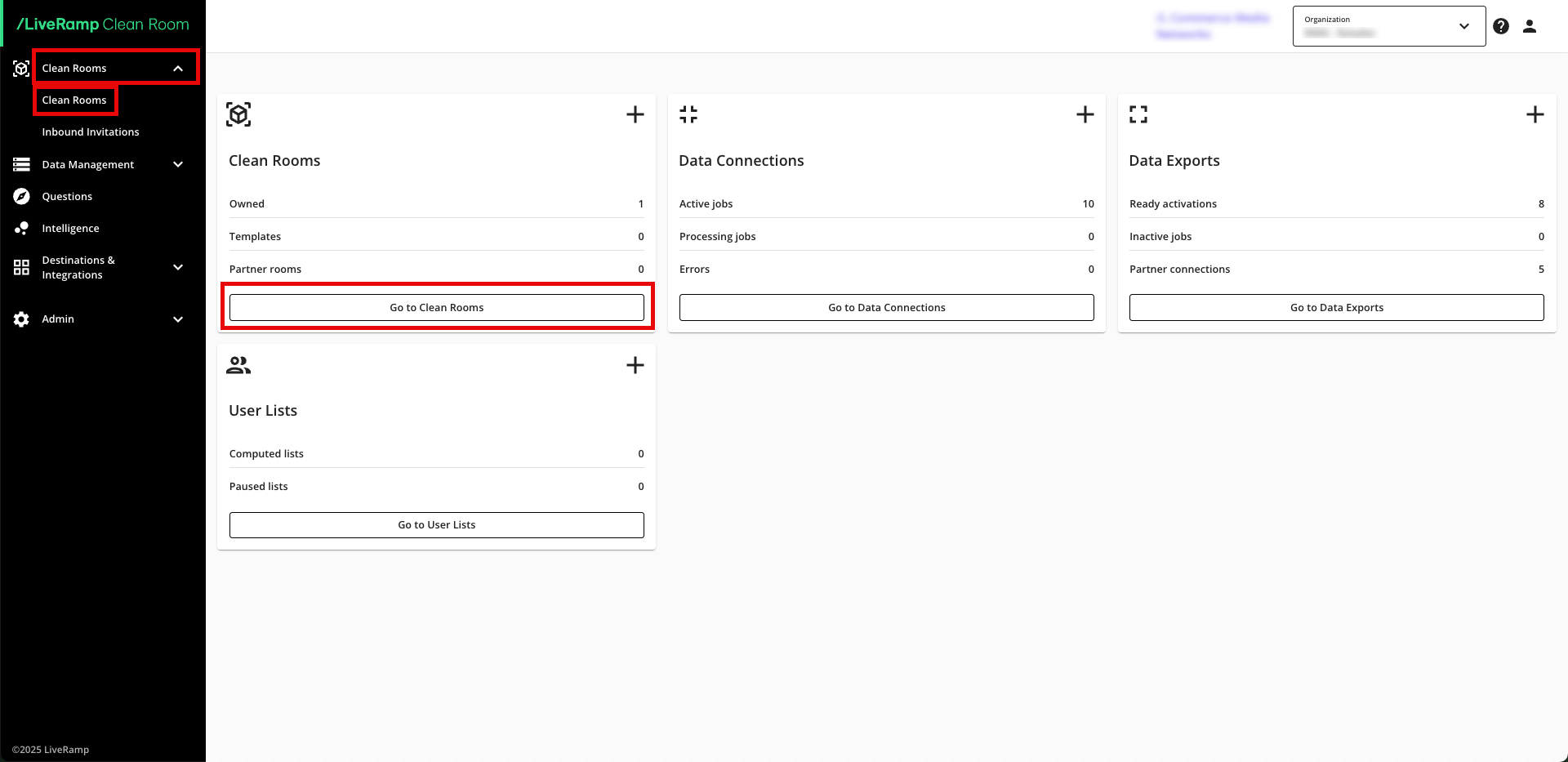Click the Ready activations count 8
The image size is (1568, 762).
(1541, 204)
